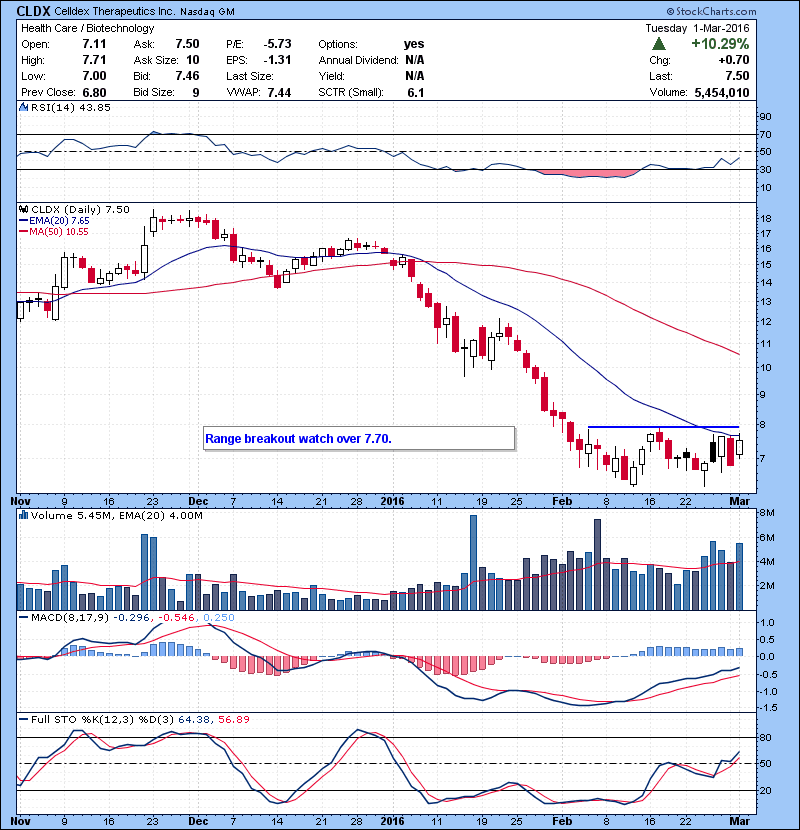Click the MA(50) 10.55 legend entry
The image size is (800, 830).
54,232
